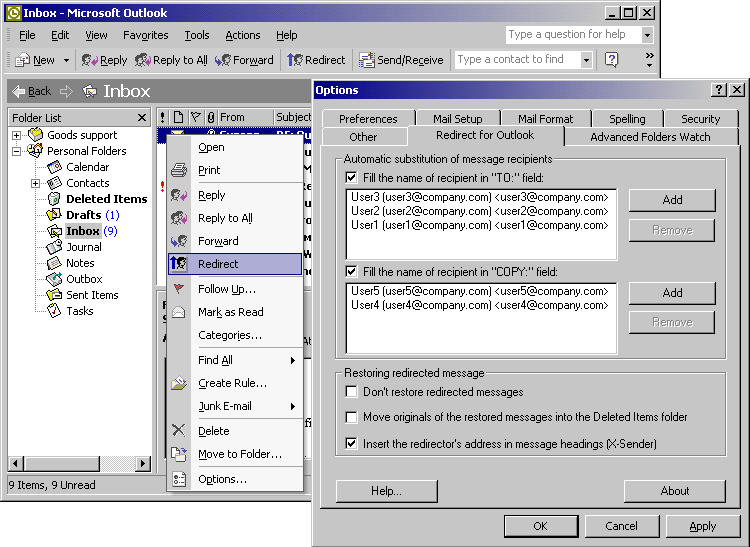This screenshot has height=547, width=750.
Task: Select the Inbox folder in tree
Action: click(82, 231)
